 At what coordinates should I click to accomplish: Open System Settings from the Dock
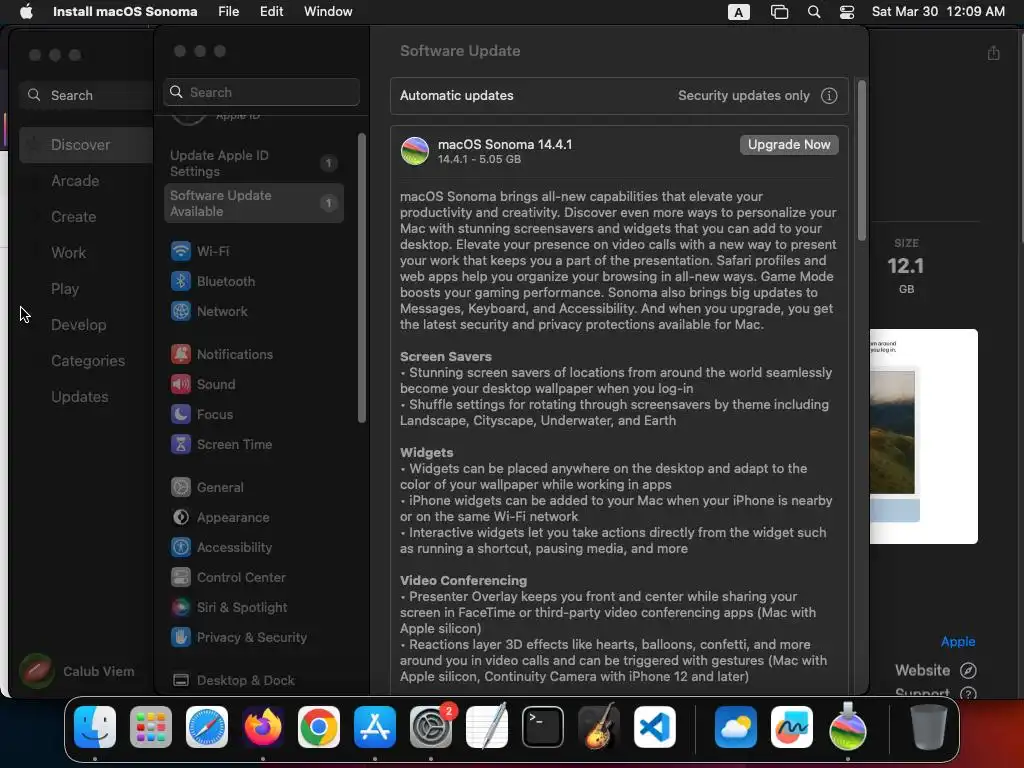click(431, 727)
